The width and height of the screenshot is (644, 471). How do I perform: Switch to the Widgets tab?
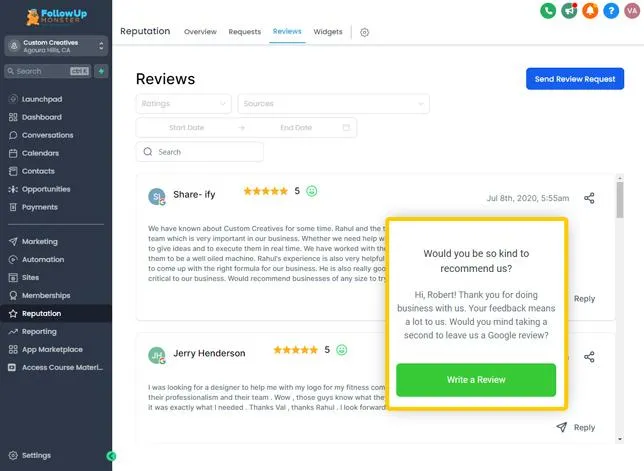328,32
